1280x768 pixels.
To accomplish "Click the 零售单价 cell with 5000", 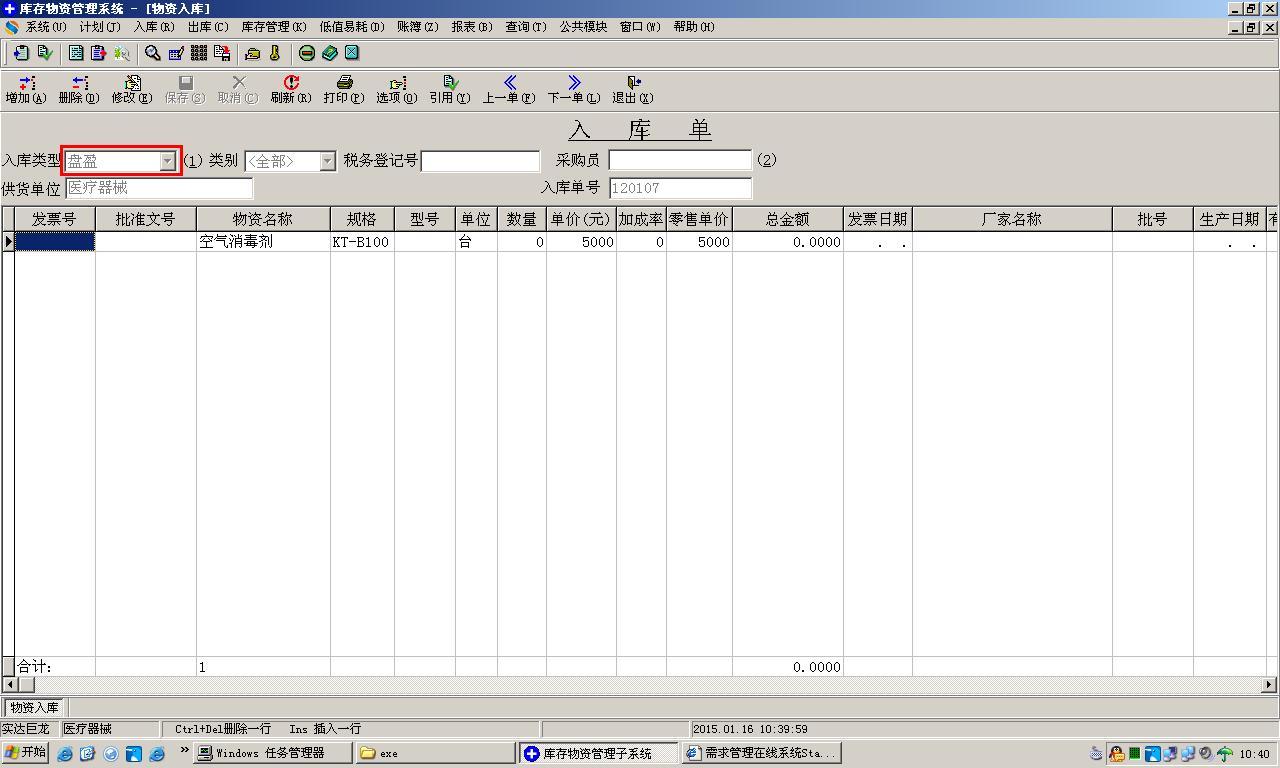I will (x=700, y=242).
